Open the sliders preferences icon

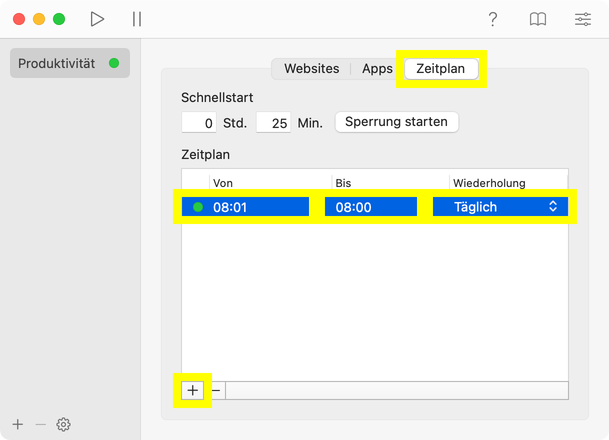click(x=583, y=19)
